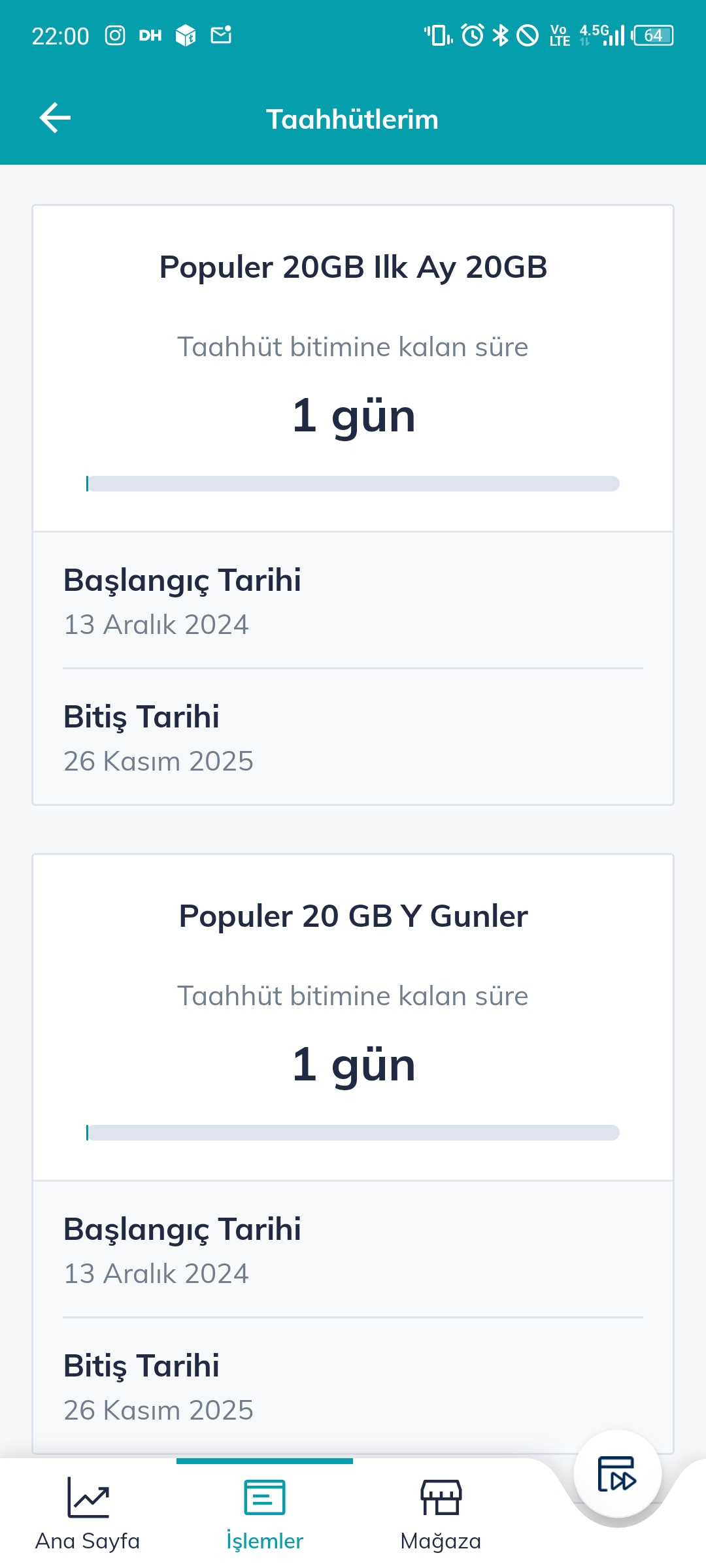Tap the battery indicator in status bar
This screenshot has height=1568, width=706.
[x=653, y=35]
